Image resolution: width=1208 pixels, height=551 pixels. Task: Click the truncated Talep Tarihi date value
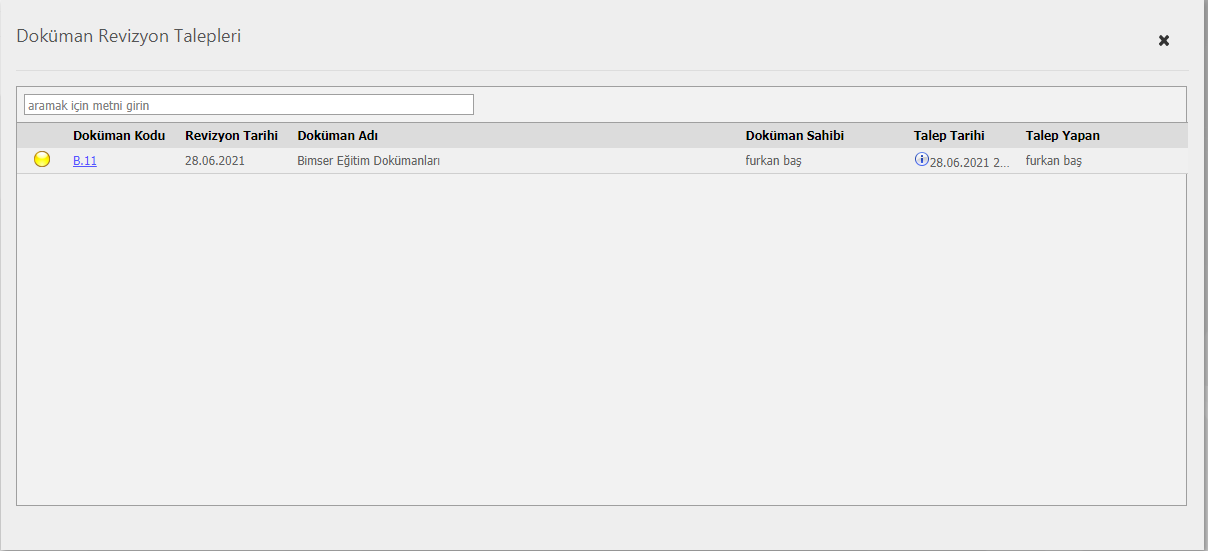point(969,162)
